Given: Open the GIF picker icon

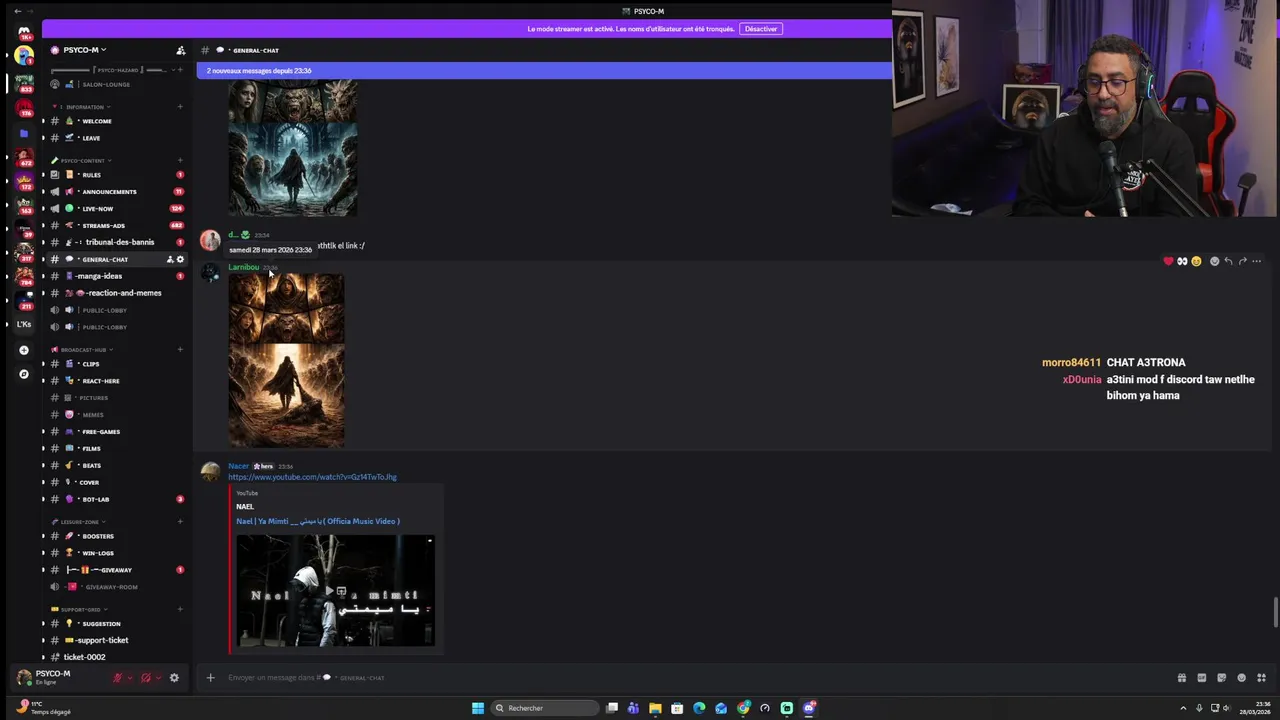Looking at the screenshot, I should click(x=1201, y=677).
